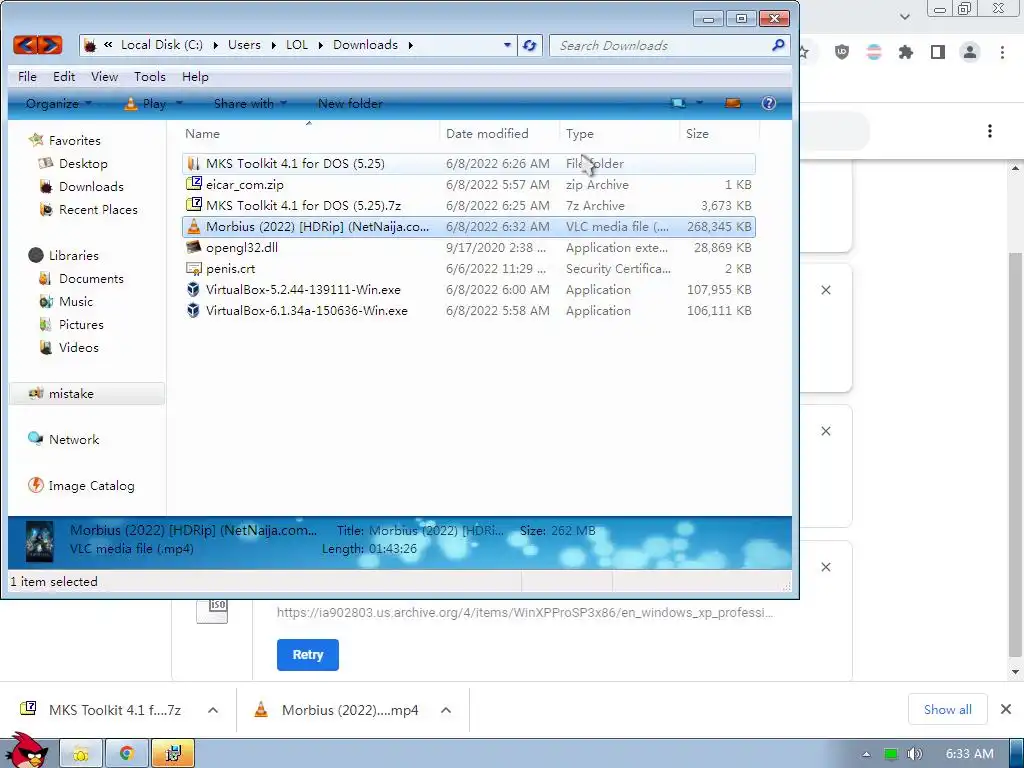Open the Explorer help question mark icon
Image resolution: width=1024 pixels, height=768 pixels.
coord(769,103)
